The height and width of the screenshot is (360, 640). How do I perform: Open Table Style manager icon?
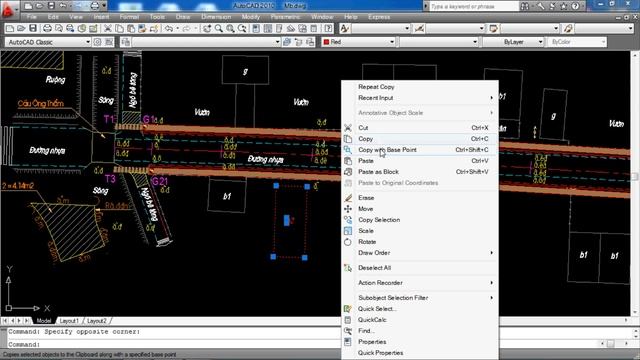493,28
